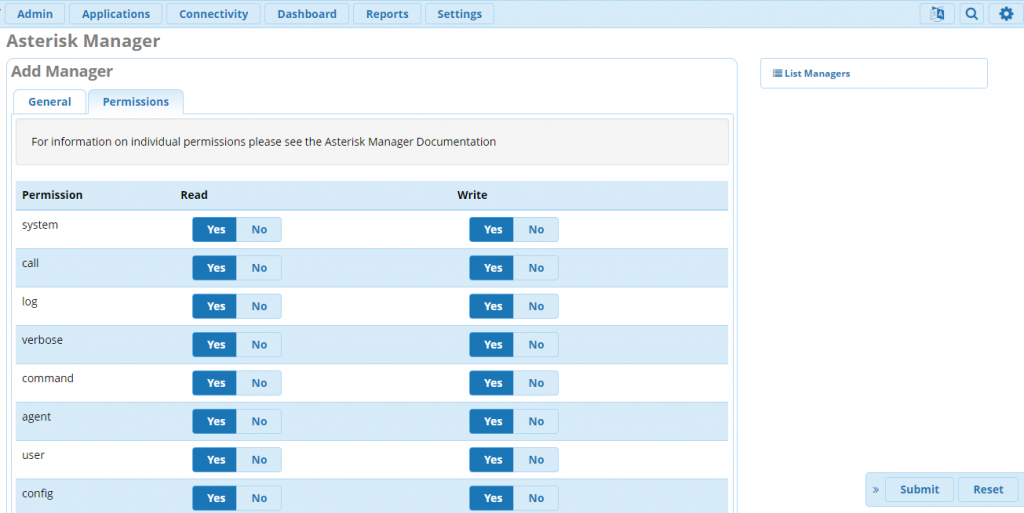The width and height of the screenshot is (1024, 513).
Task: Click the list icon beside List Managers
Action: (777, 74)
